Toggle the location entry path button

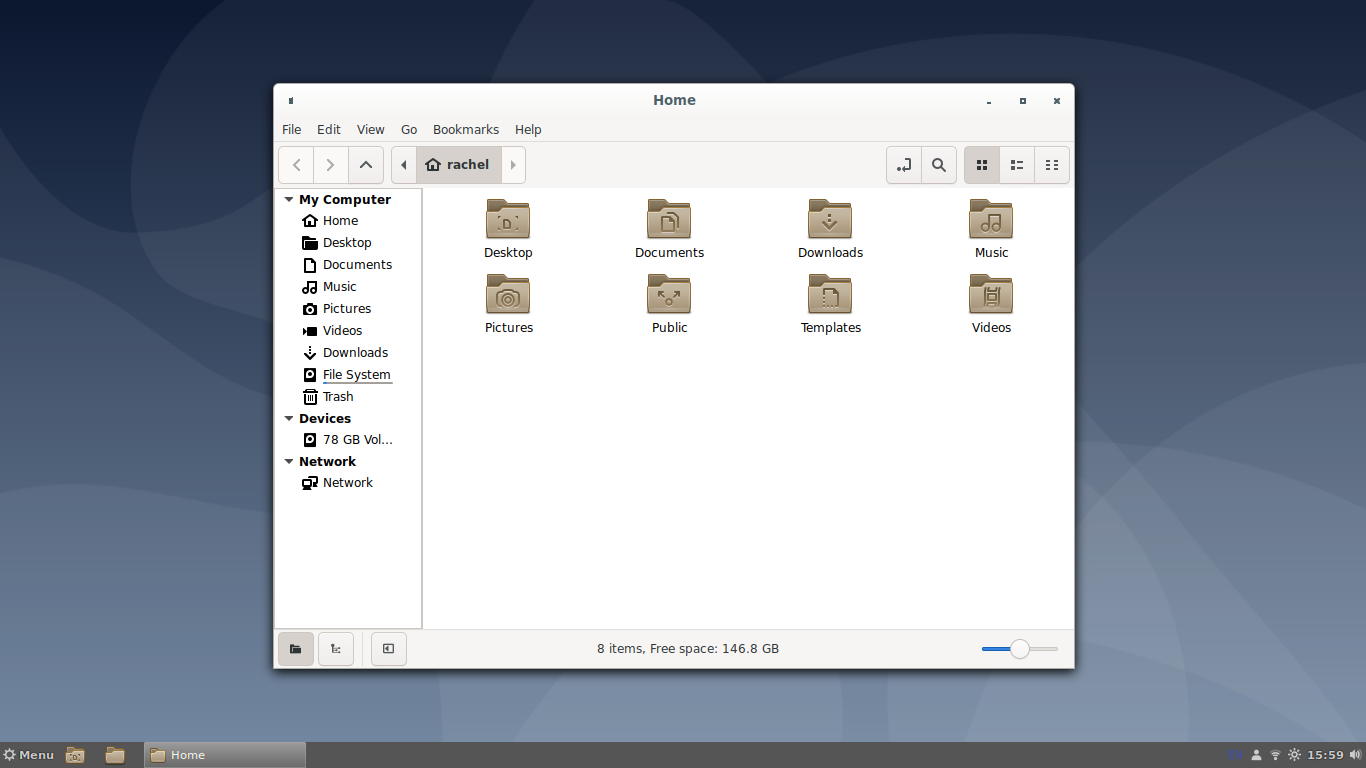[x=904, y=165]
